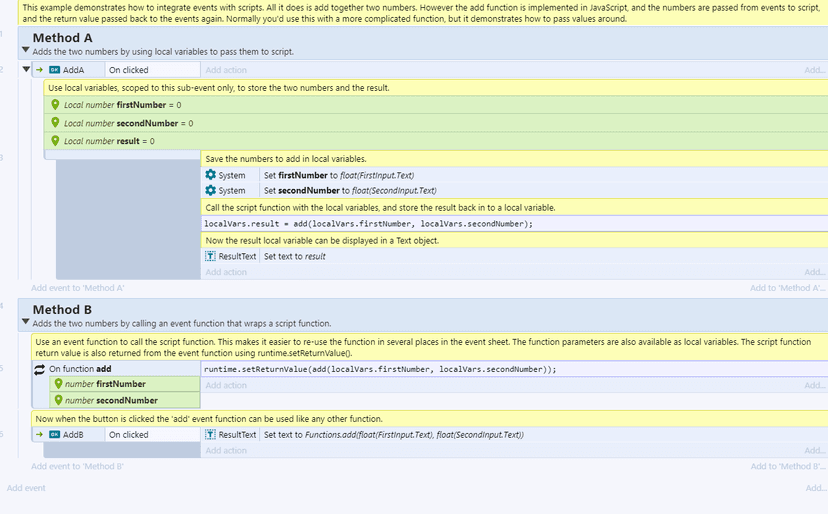Click the AddA button object icon
828x514 pixels.
point(54,70)
